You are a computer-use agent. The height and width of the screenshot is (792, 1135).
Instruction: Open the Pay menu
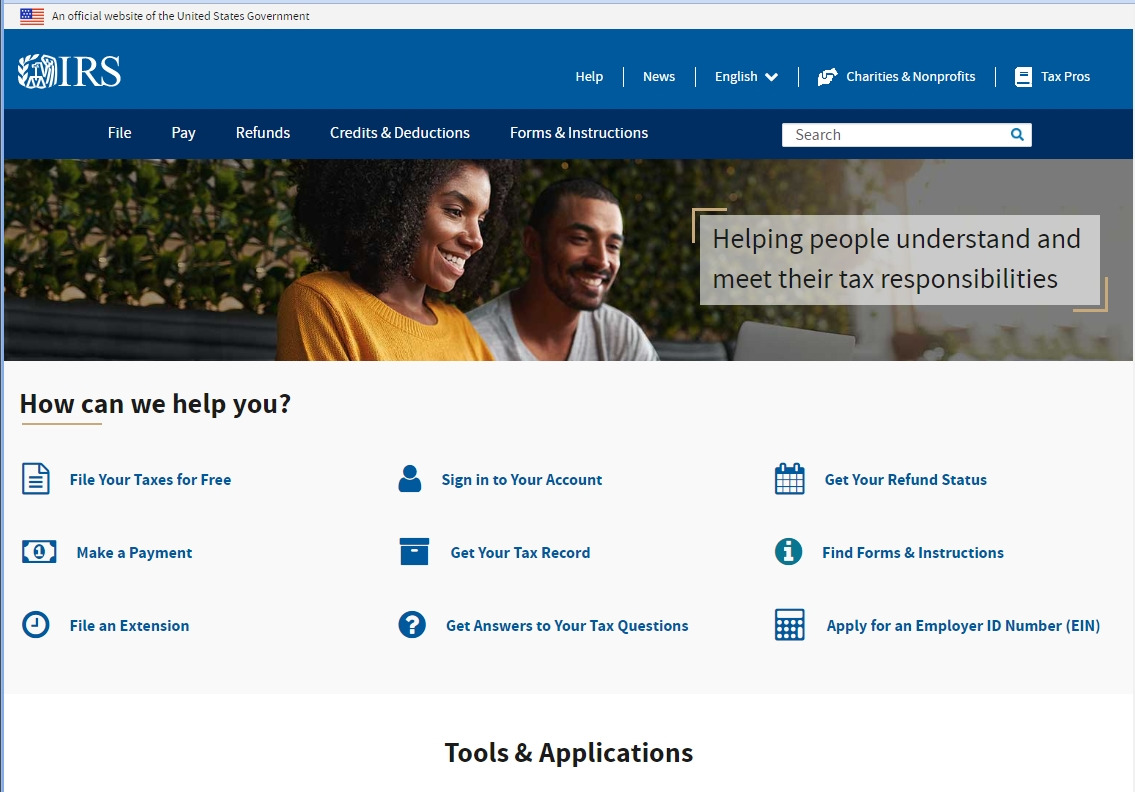[x=183, y=133]
